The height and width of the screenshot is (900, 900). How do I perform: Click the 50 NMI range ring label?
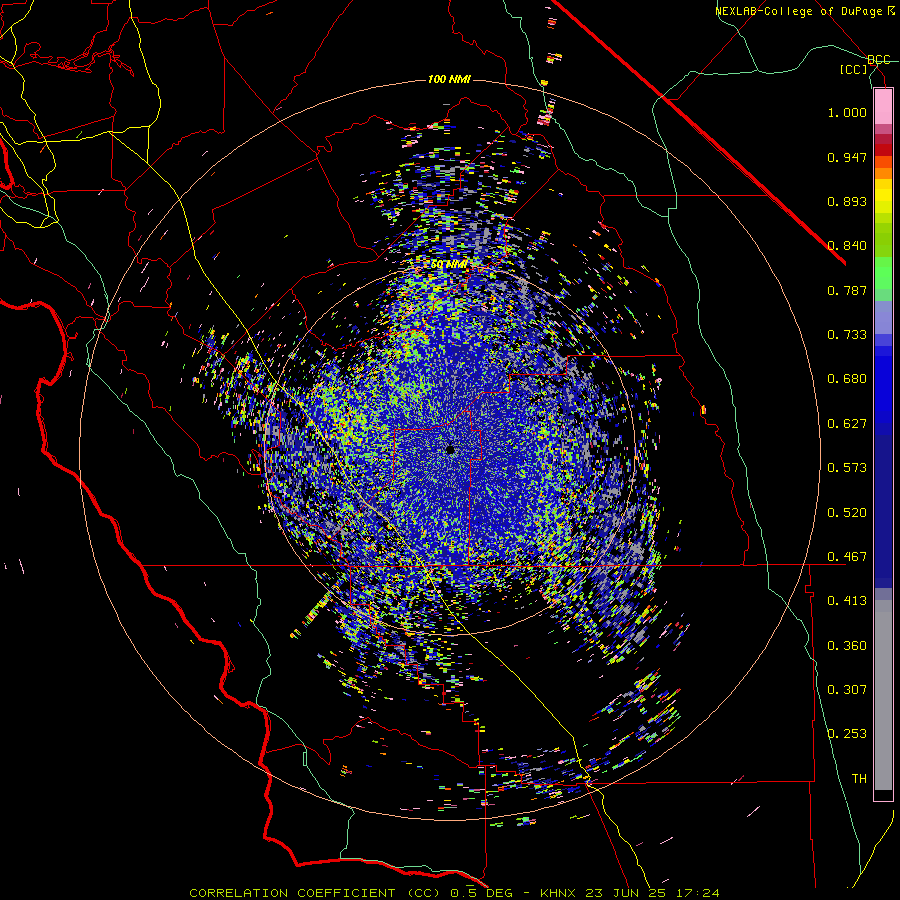pyautogui.click(x=449, y=264)
